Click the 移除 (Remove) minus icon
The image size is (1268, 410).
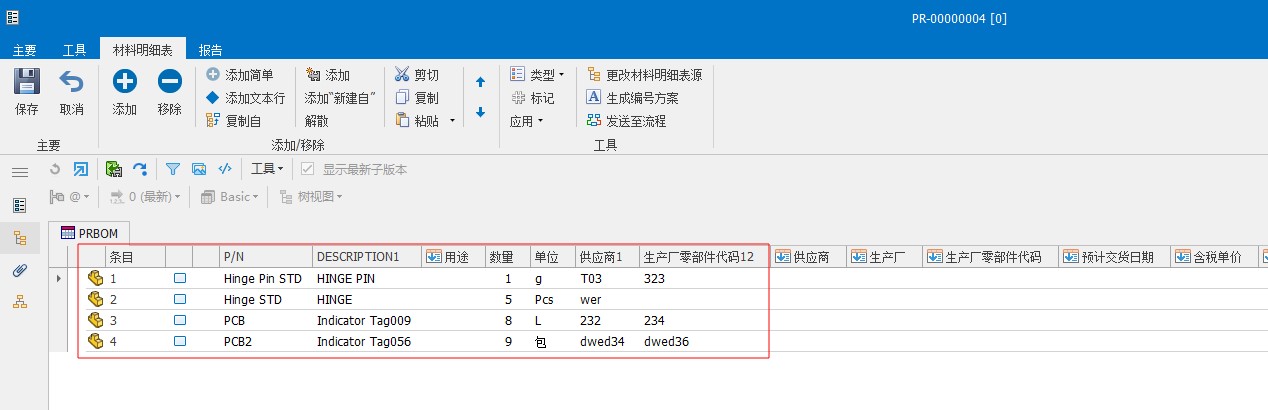click(x=169, y=82)
